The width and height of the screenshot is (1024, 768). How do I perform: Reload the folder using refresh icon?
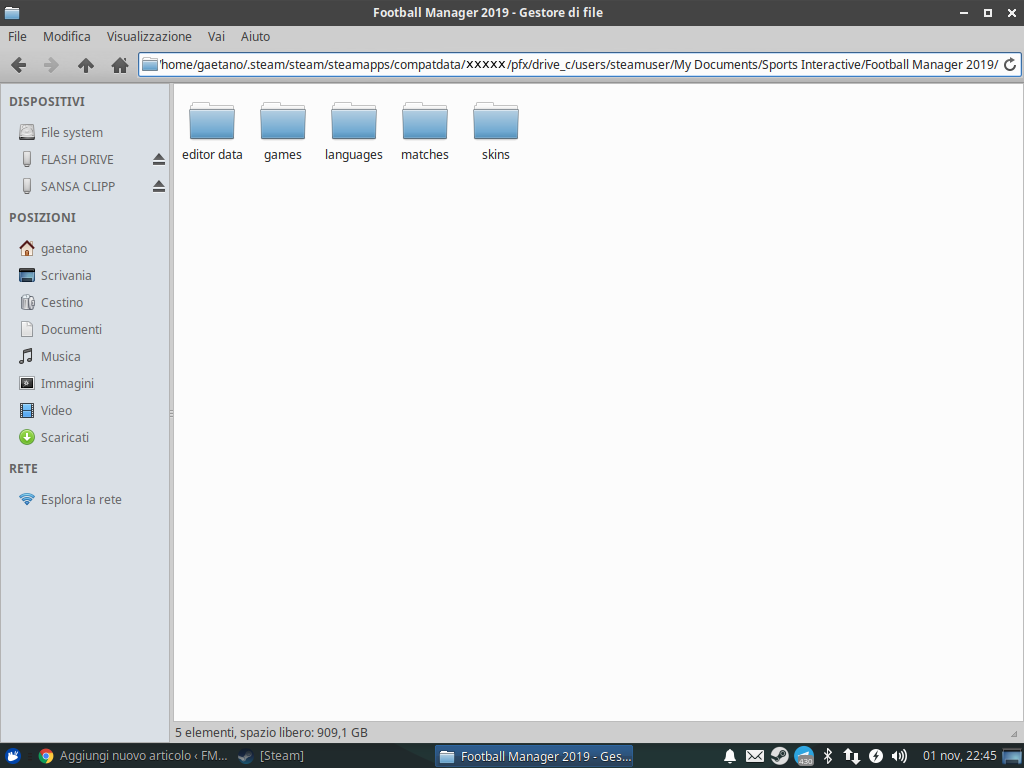(x=1010, y=65)
